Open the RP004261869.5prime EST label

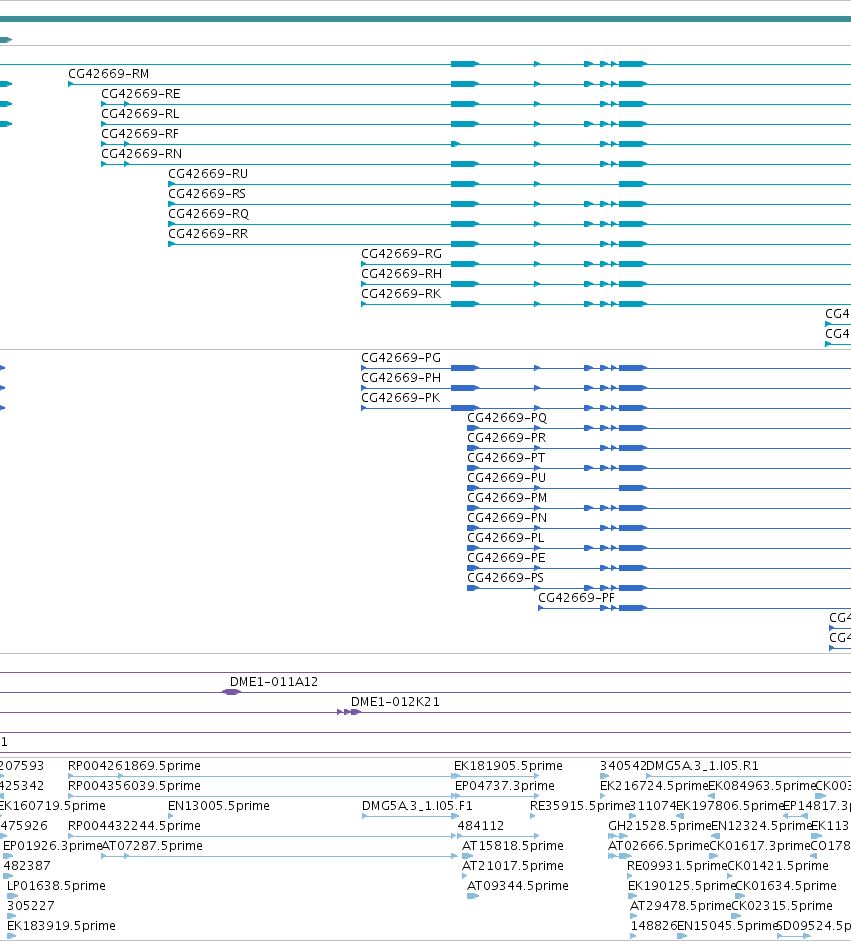click(x=134, y=766)
